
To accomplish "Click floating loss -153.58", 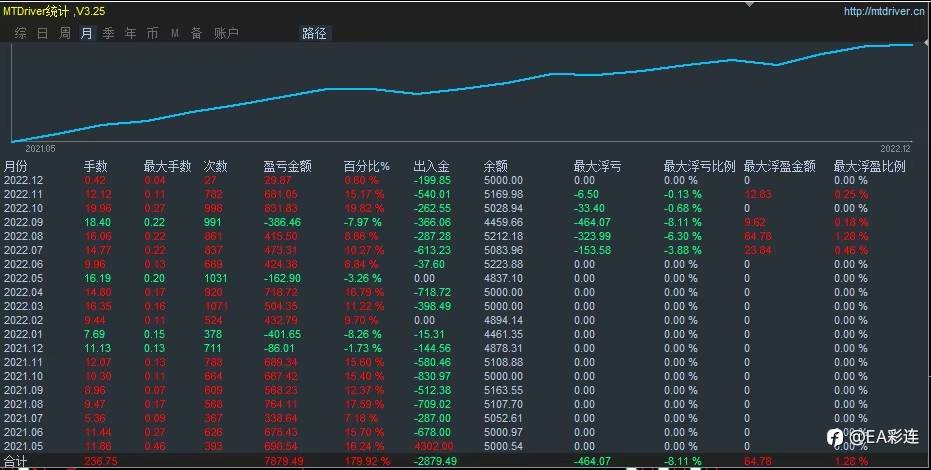I will (592, 250).
